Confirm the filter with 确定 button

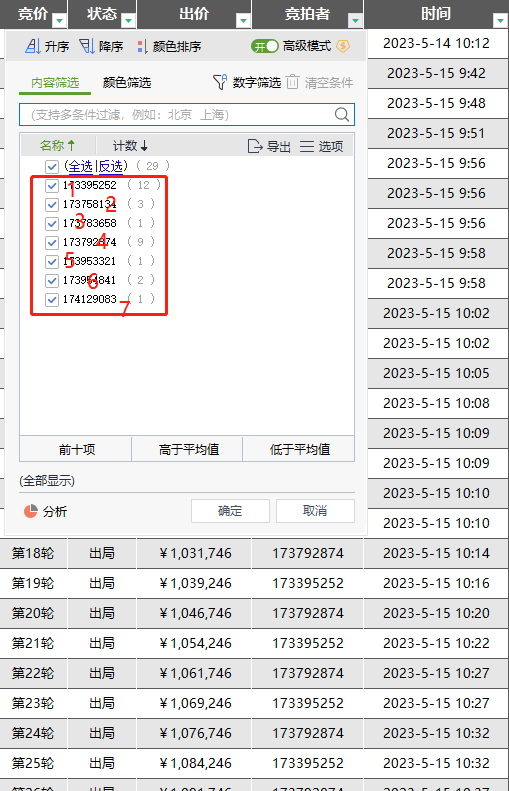point(230,511)
